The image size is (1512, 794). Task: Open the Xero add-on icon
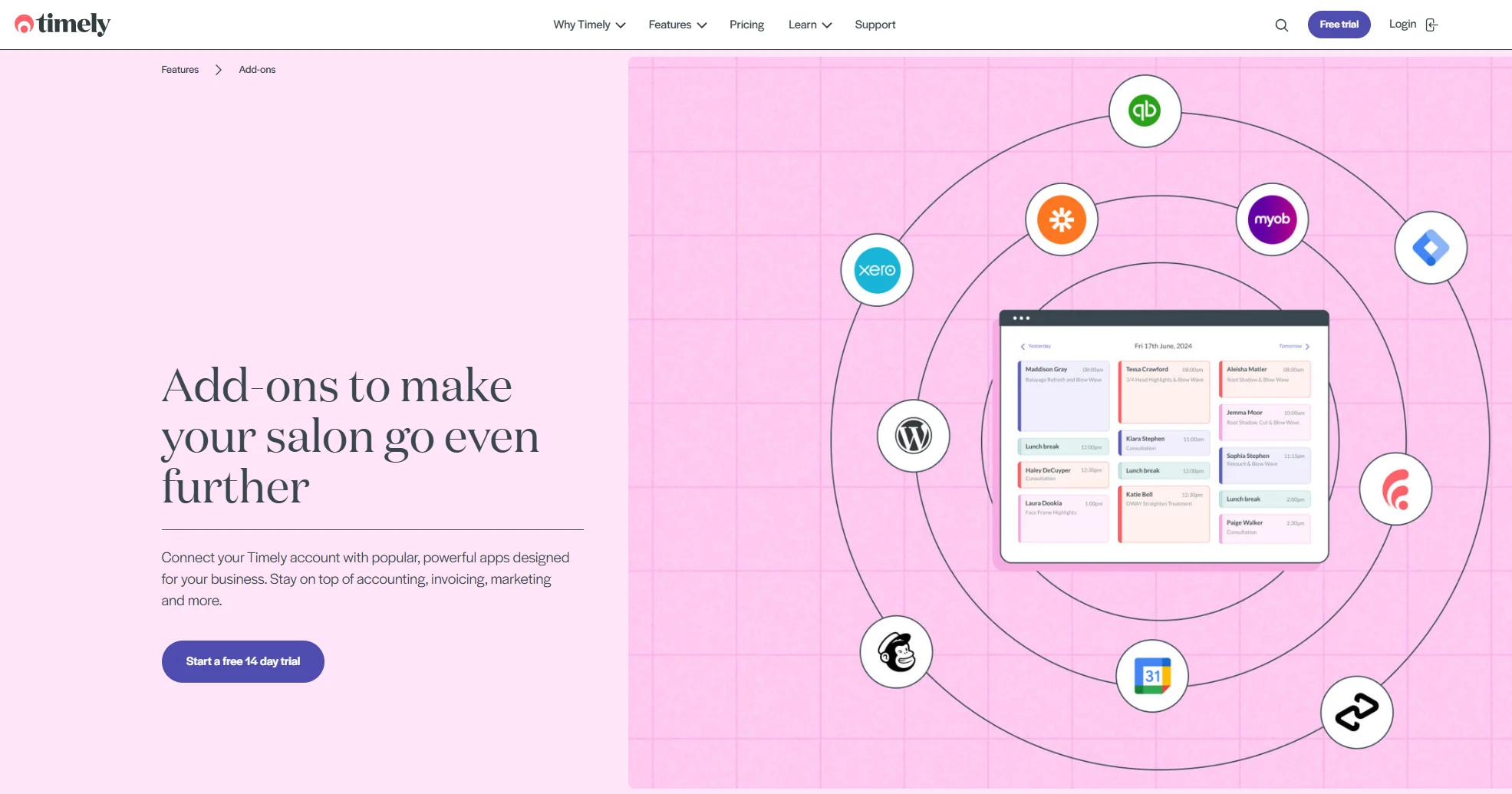click(877, 270)
